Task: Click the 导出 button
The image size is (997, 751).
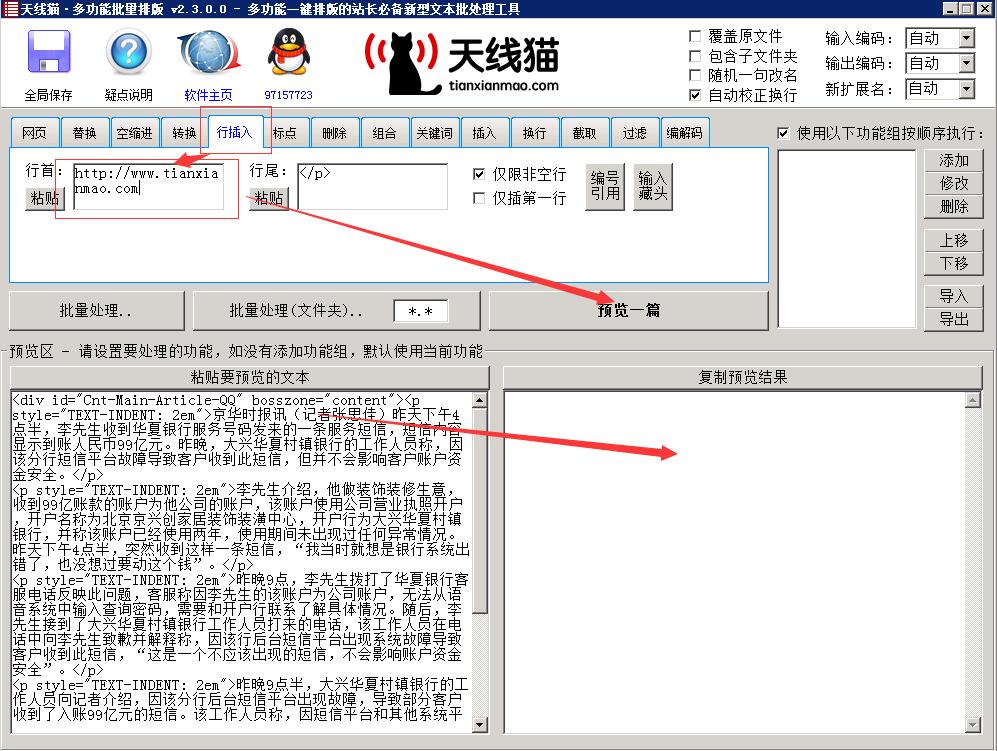Action: click(954, 319)
